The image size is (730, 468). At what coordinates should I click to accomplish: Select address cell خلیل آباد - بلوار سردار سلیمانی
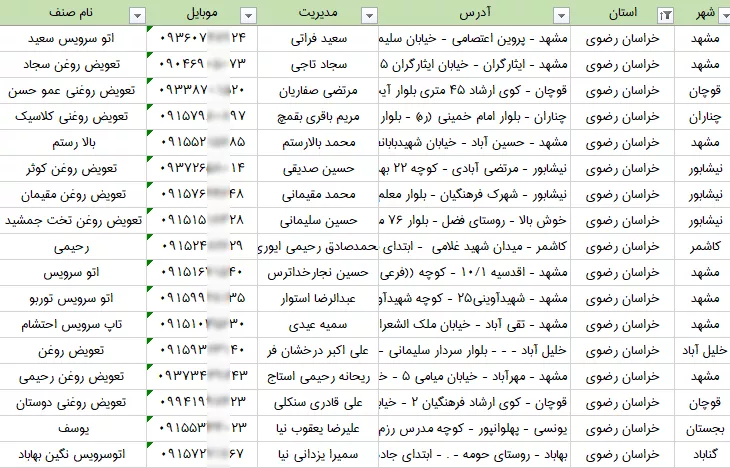point(474,351)
